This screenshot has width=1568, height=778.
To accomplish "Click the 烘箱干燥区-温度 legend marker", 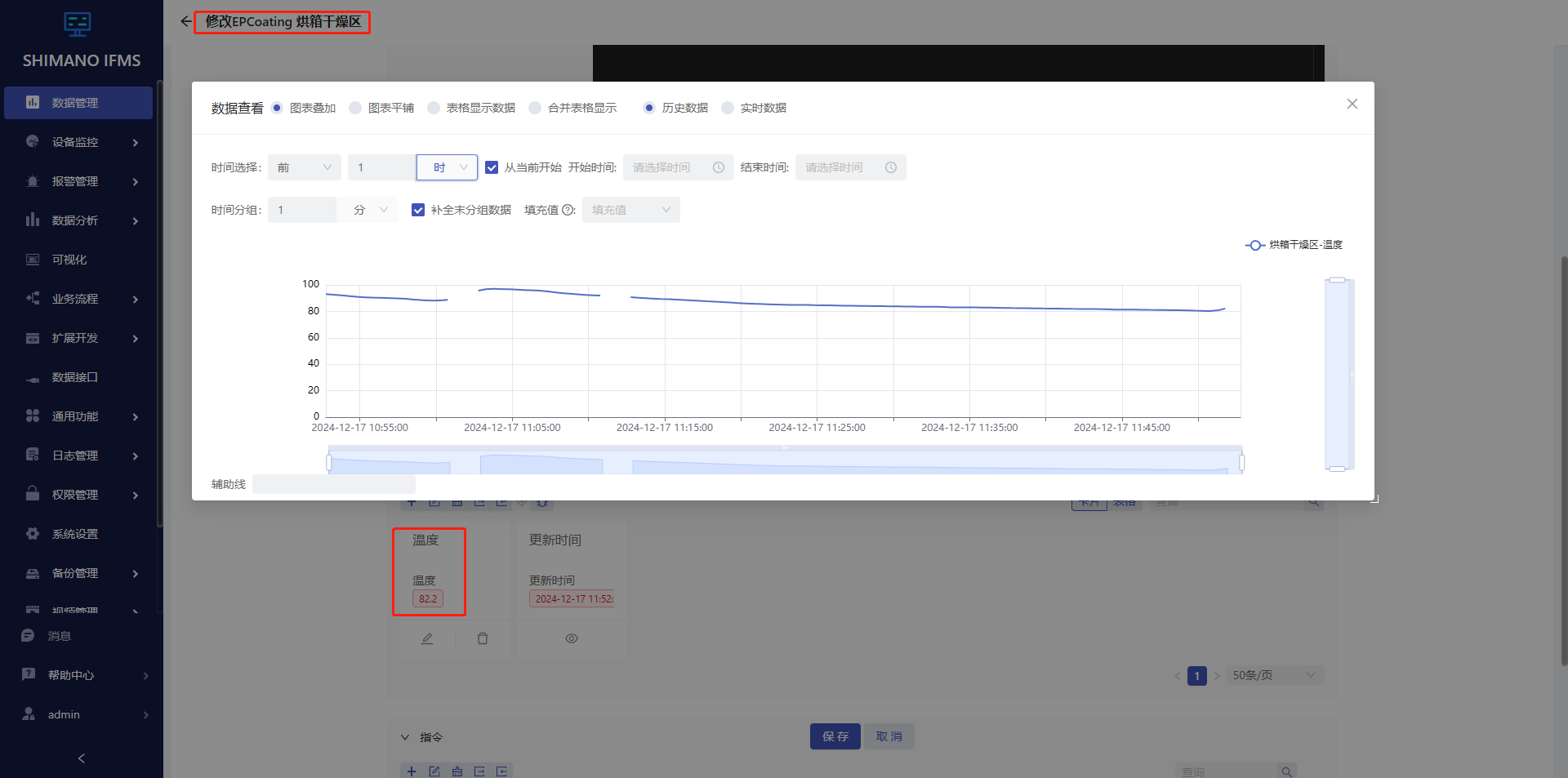I will 1255,245.
